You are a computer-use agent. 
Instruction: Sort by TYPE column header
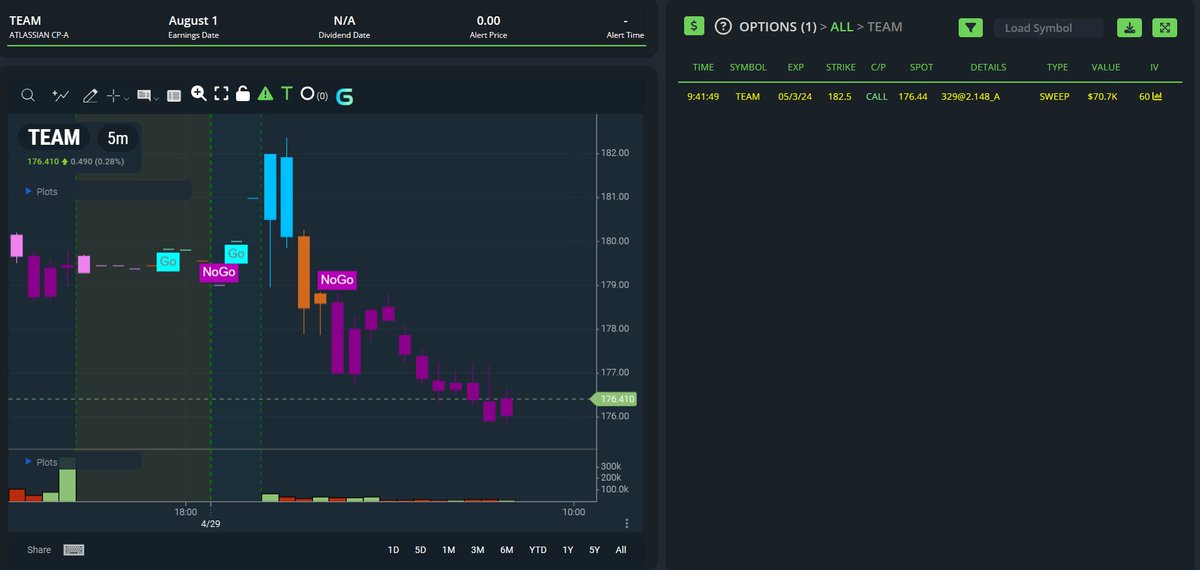point(1057,67)
